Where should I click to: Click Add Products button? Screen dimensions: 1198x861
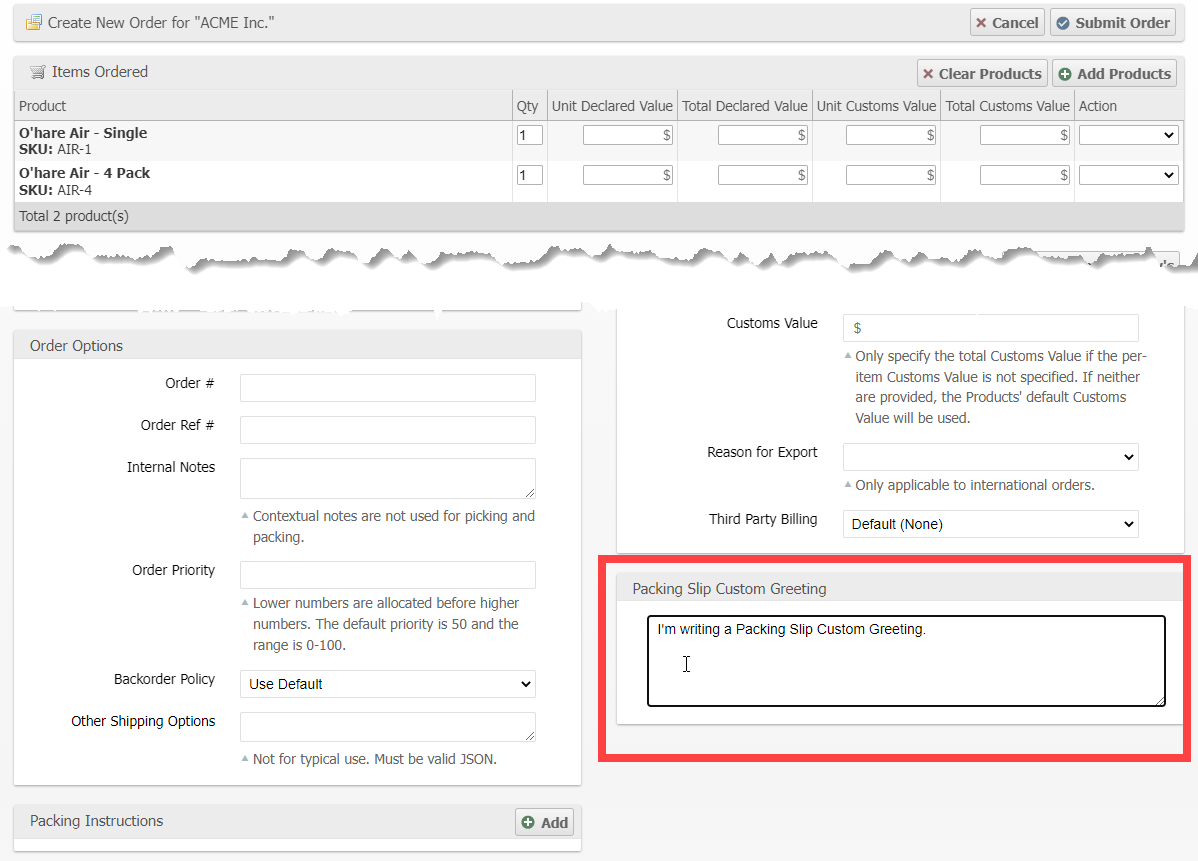1114,74
